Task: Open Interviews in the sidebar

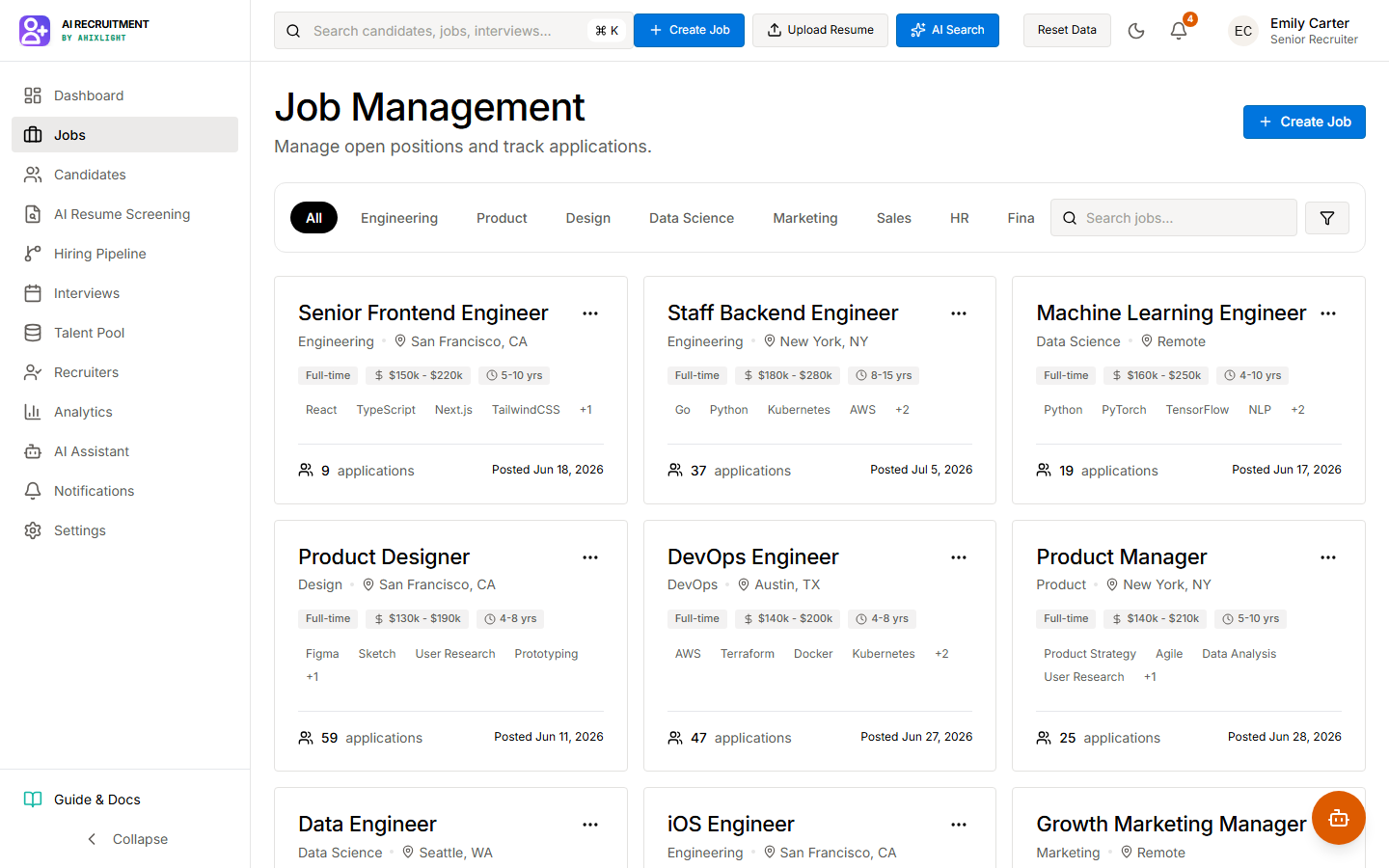Action: [x=124, y=293]
